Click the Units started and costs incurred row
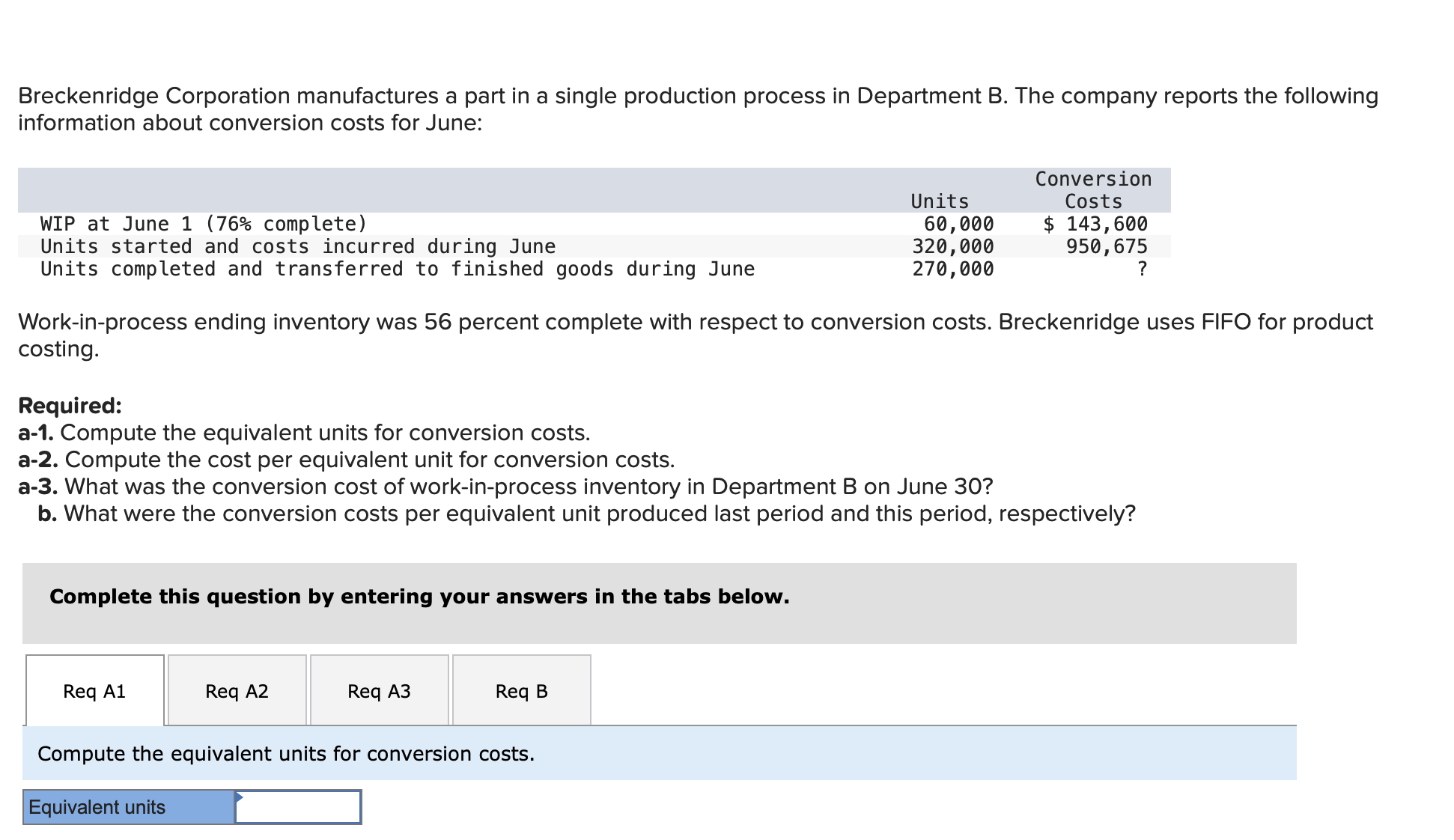Viewport: 1454px width, 840px height. pos(297,246)
